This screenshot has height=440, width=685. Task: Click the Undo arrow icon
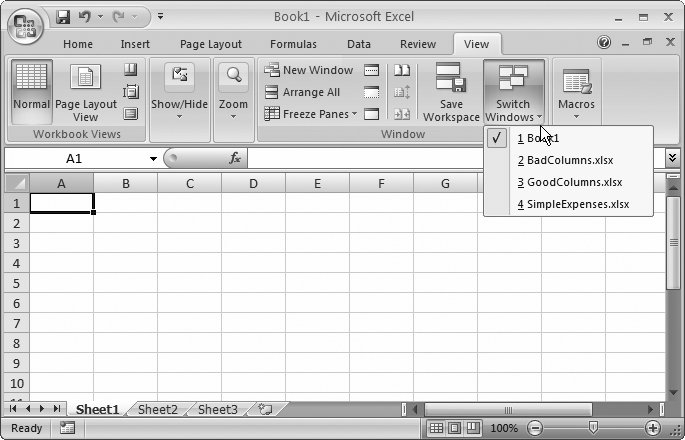[x=85, y=17]
